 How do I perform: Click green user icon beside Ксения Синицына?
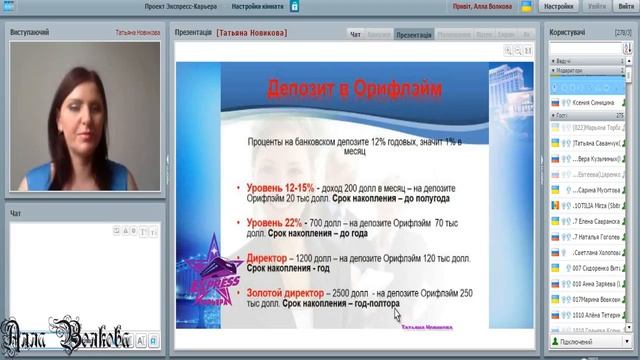pos(624,103)
